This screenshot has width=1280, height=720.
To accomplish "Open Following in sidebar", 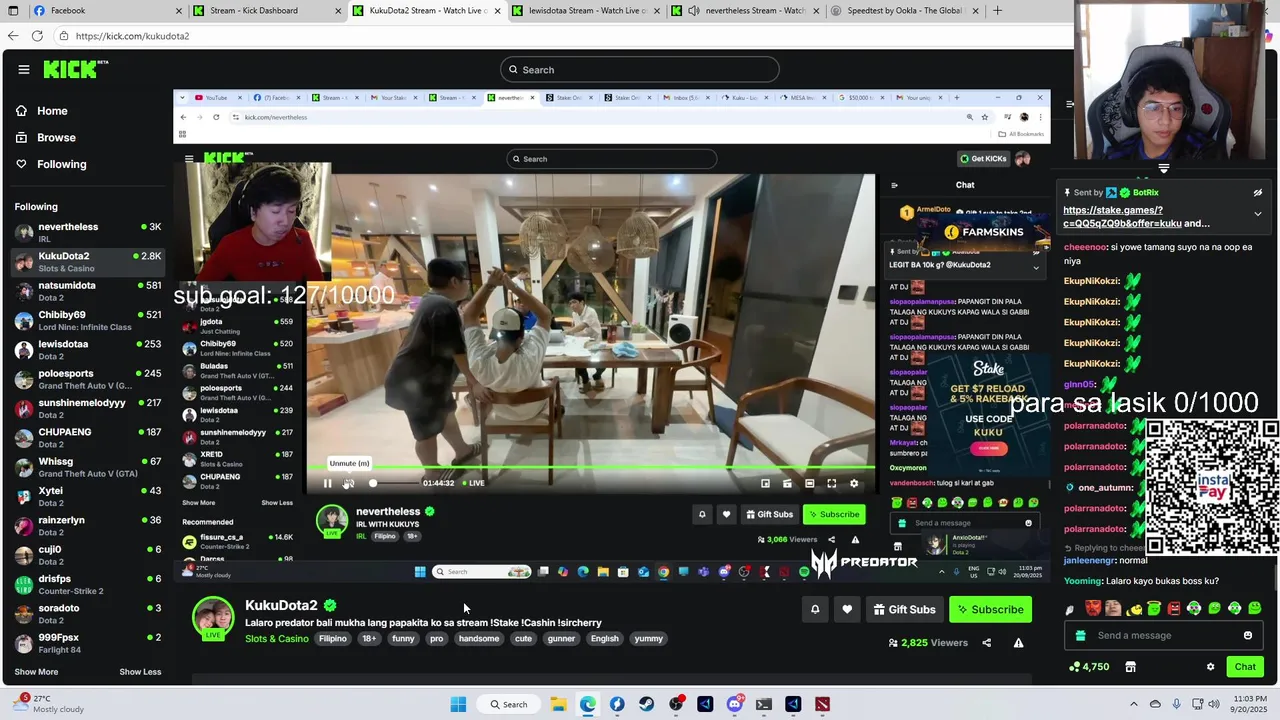I will [61, 164].
